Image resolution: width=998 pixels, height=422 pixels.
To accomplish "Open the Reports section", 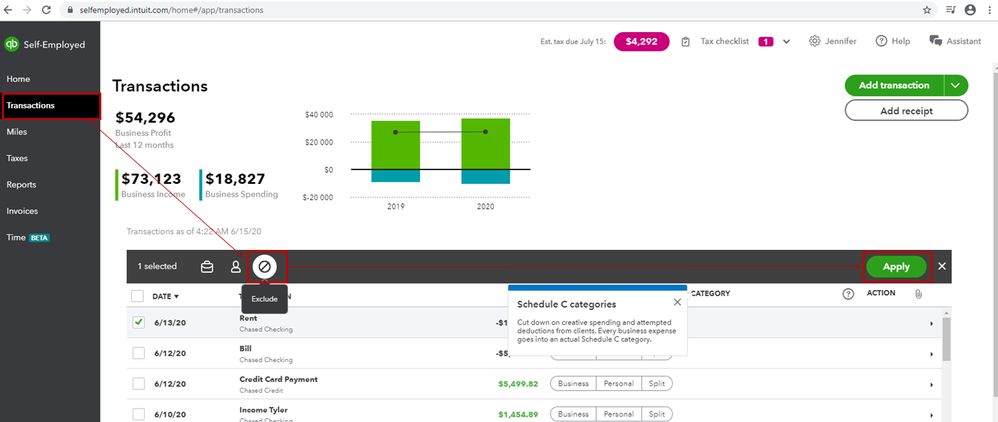I will [21, 185].
